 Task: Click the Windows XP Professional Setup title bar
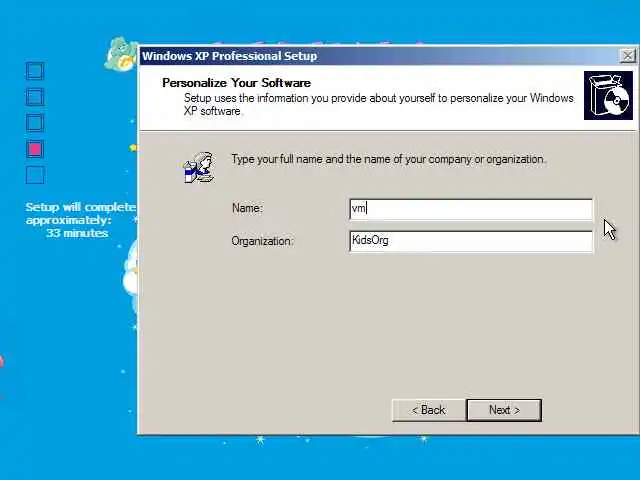point(380,56)
